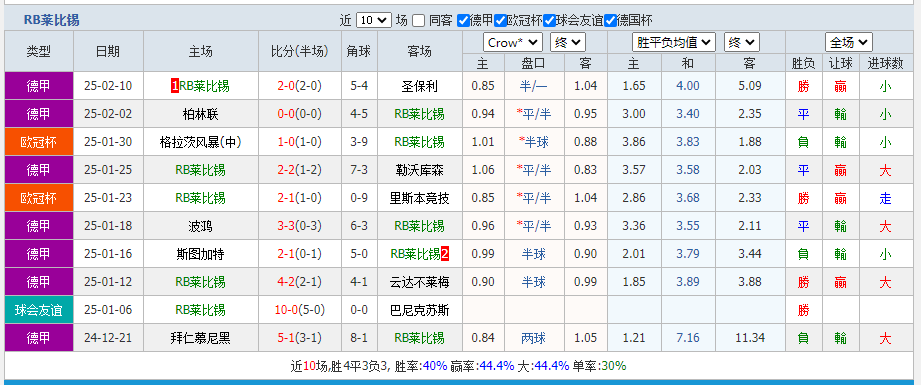Click the 赢率 44.4% summary value
The image size is (921, 385).
[496, 366]
